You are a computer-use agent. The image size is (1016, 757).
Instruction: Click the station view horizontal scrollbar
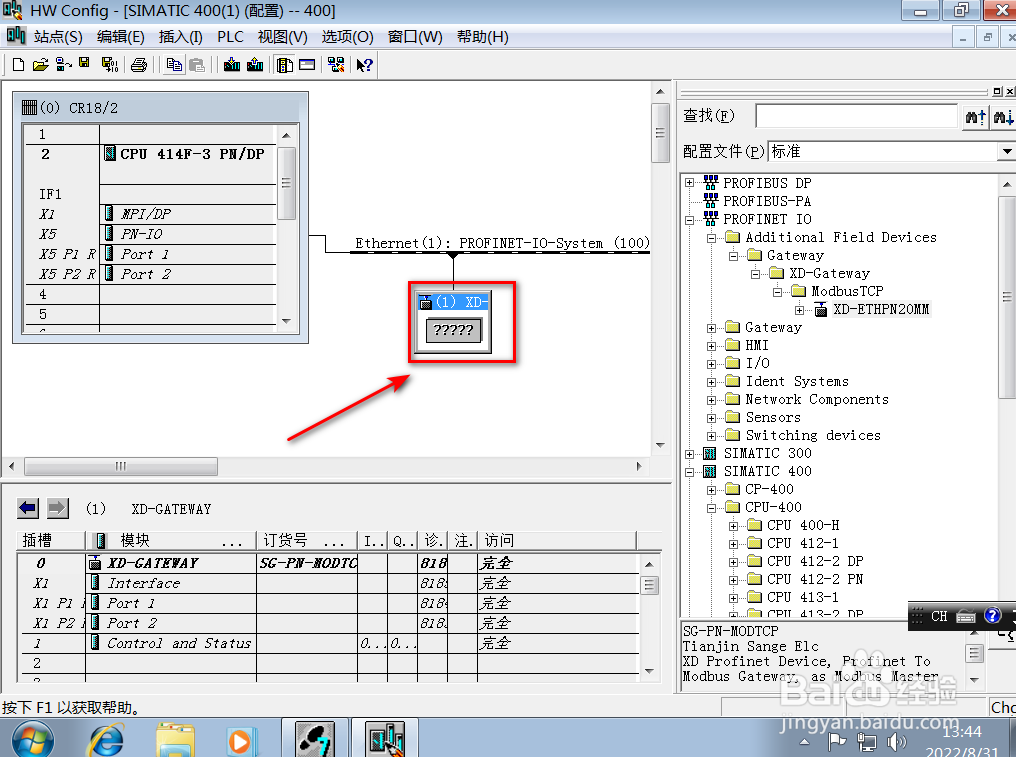tap(121, 466)
